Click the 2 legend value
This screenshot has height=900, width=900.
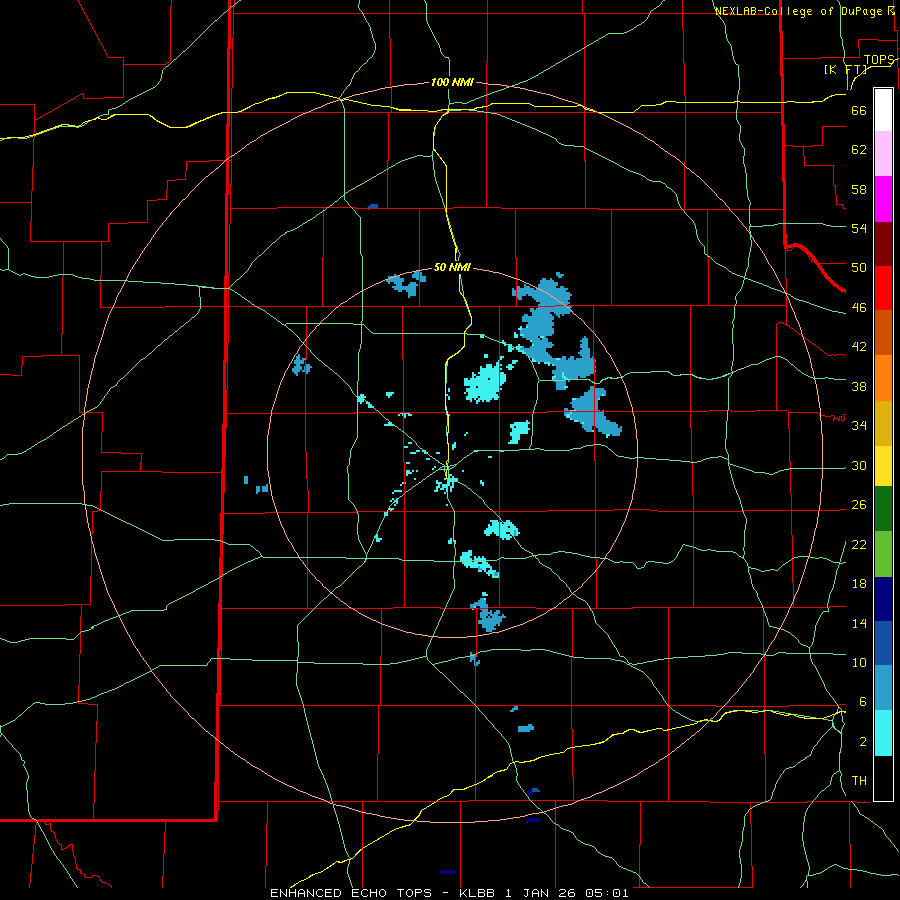[863, 742]
